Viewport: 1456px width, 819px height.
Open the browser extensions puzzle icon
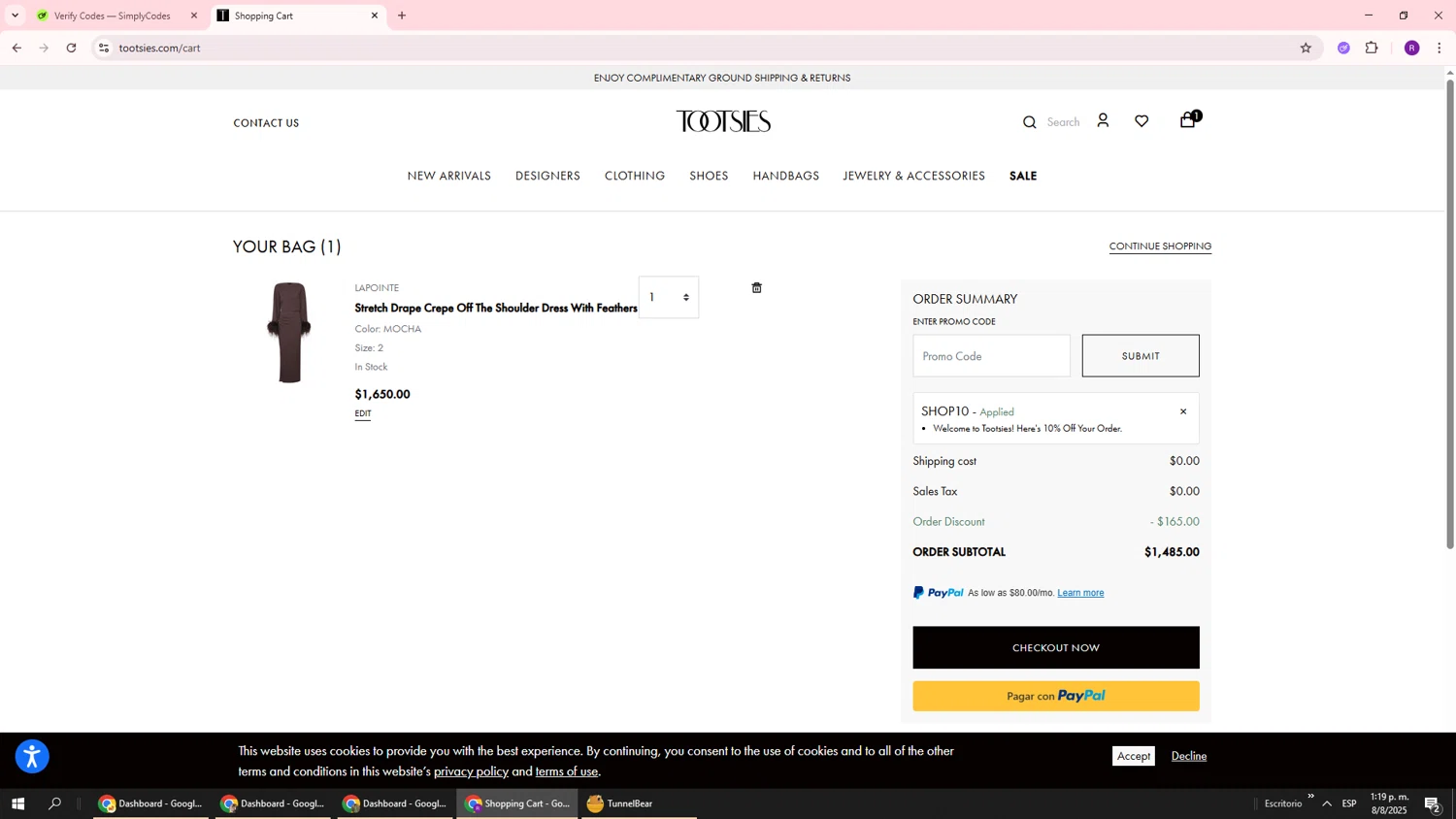(x=1372, y=48)
